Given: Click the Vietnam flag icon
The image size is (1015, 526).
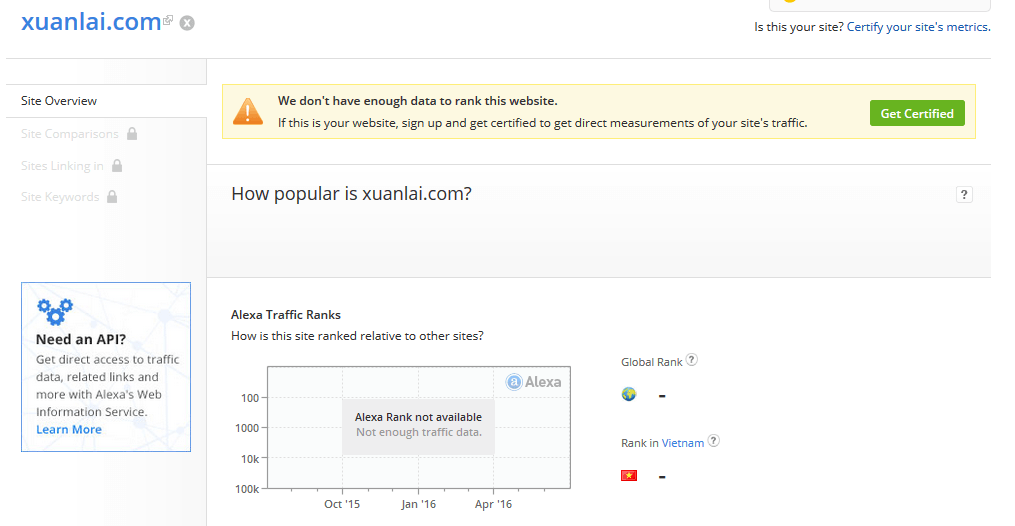Looking at the screenshot, I should 629,476.
